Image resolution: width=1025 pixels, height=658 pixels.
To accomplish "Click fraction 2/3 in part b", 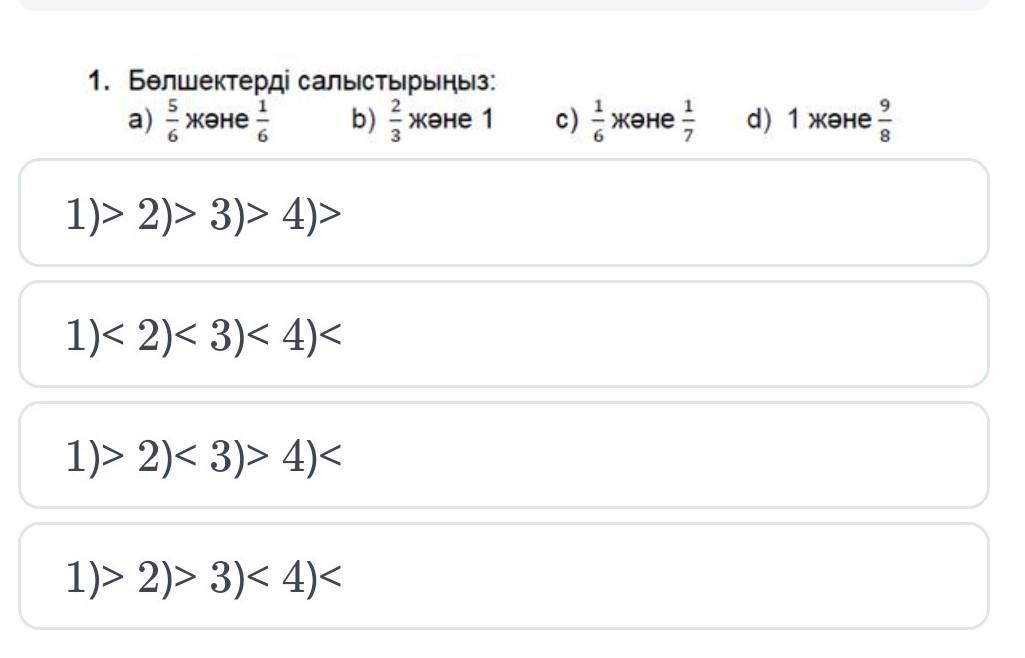I will pos(395,120).
